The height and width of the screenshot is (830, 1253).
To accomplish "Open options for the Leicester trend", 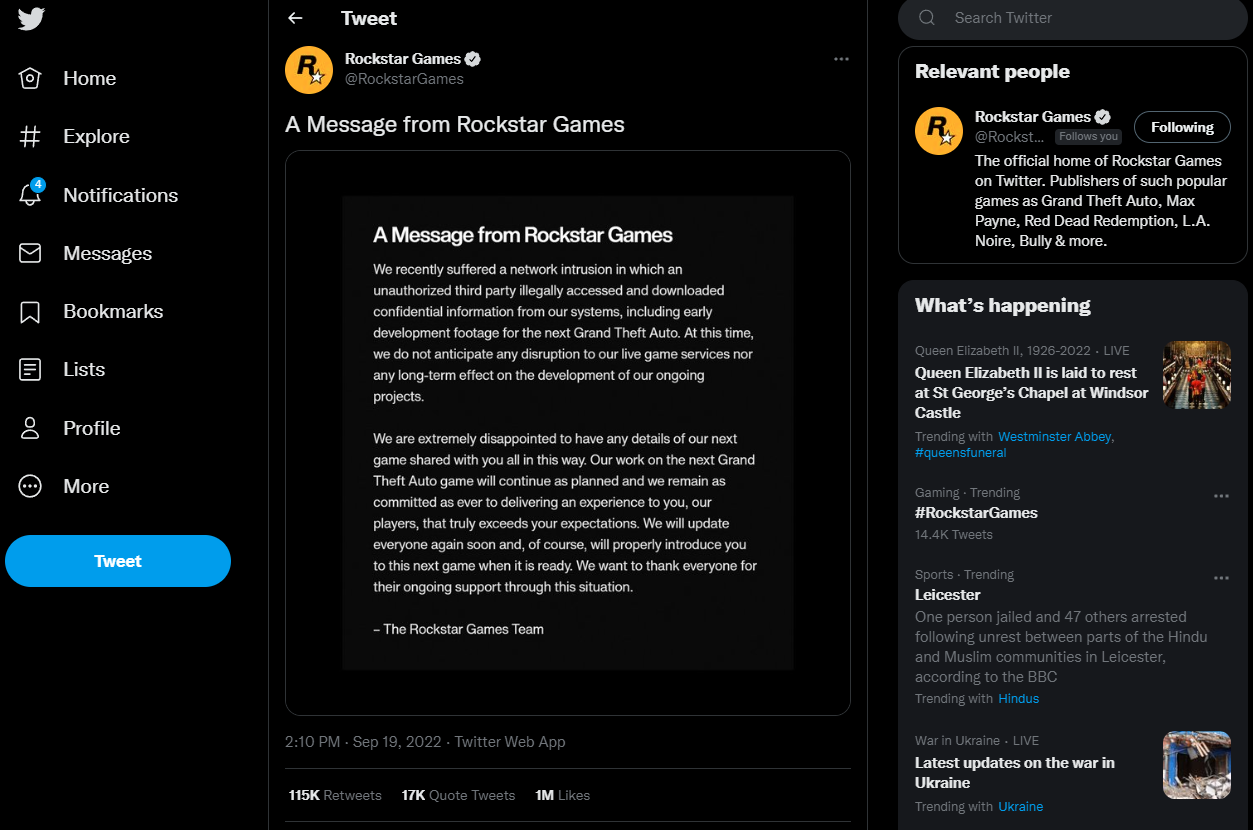I will (x=1221, y=577).
